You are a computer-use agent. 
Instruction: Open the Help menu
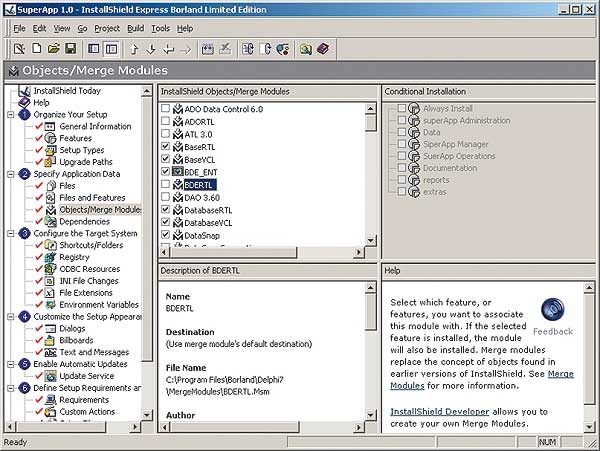click(x=185, y=28)
